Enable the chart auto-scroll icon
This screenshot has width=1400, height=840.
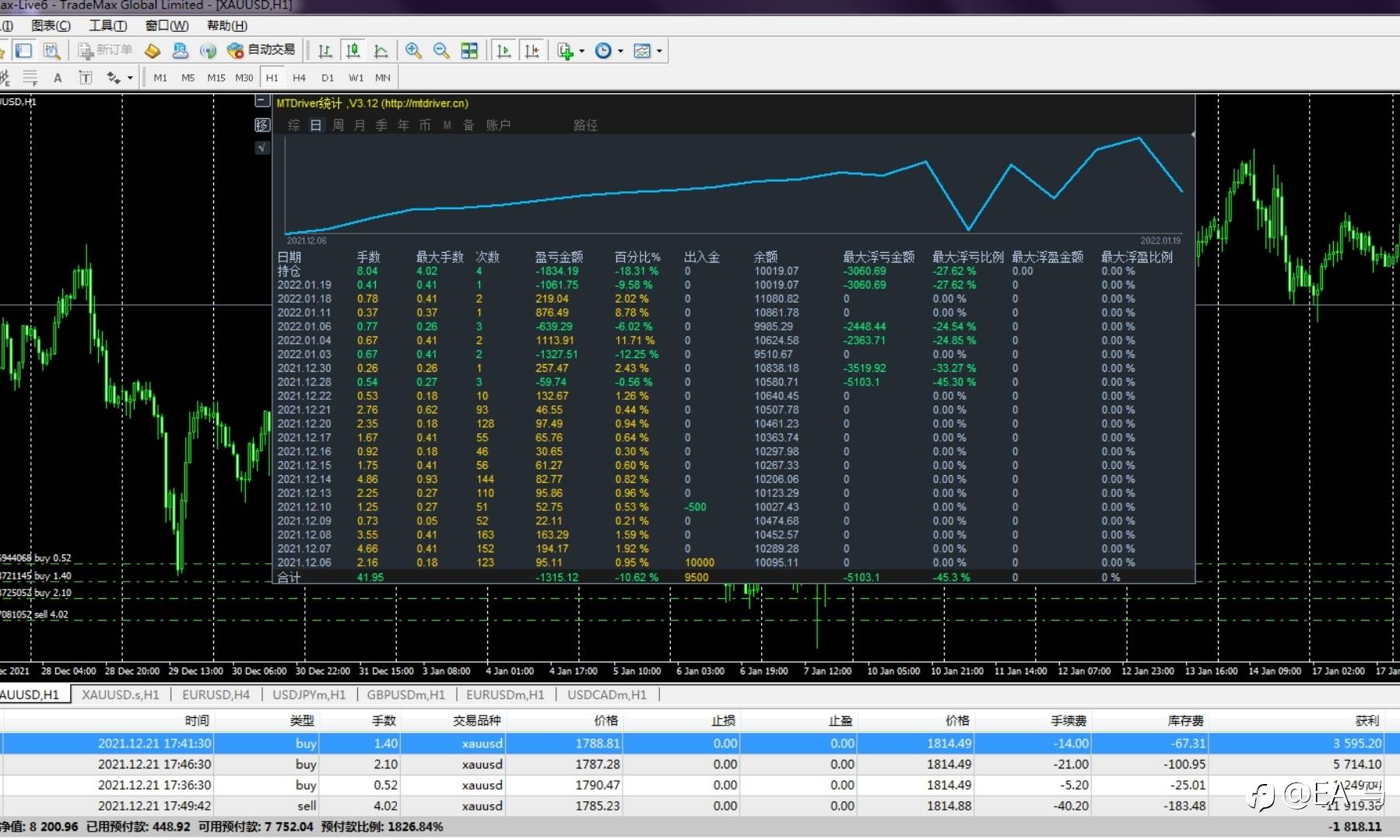(504, 51)
